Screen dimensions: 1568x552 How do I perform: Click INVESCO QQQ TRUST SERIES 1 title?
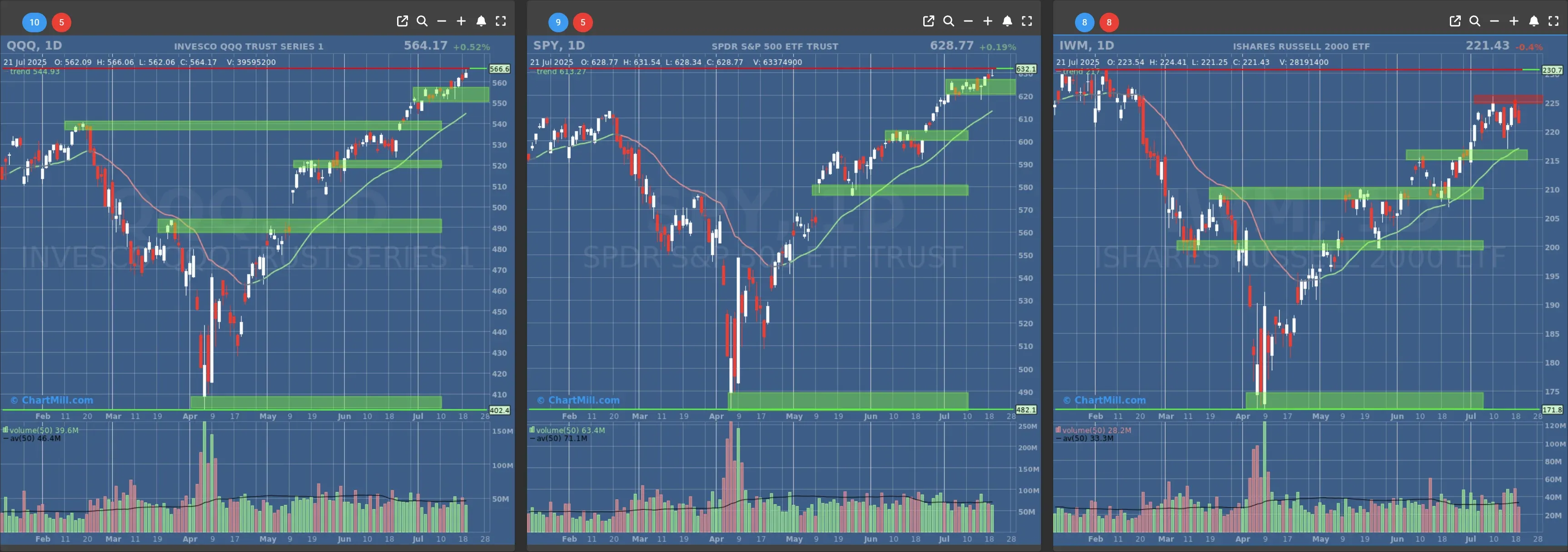(x=249, y=46)
